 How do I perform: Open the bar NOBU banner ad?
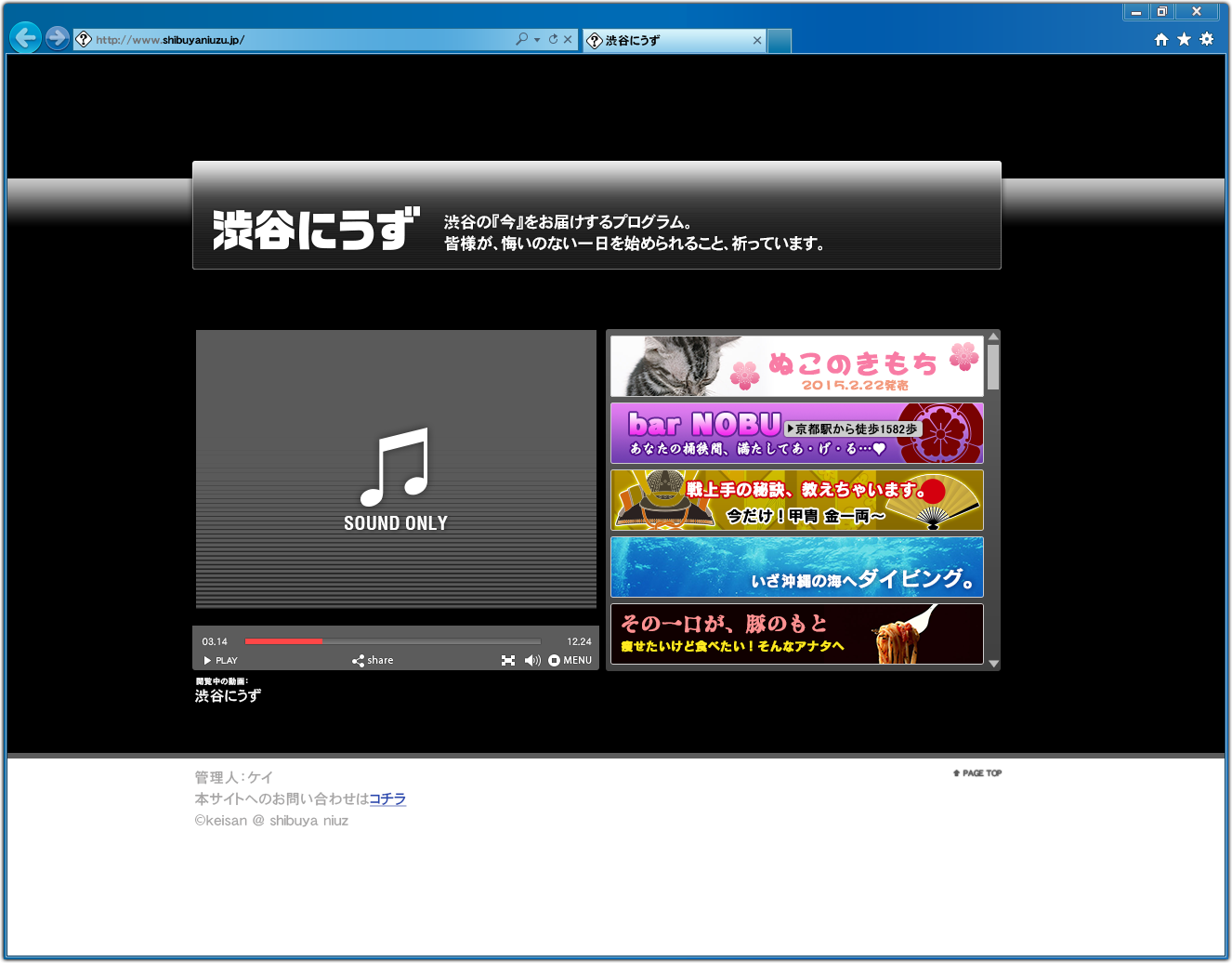(796, 433)
